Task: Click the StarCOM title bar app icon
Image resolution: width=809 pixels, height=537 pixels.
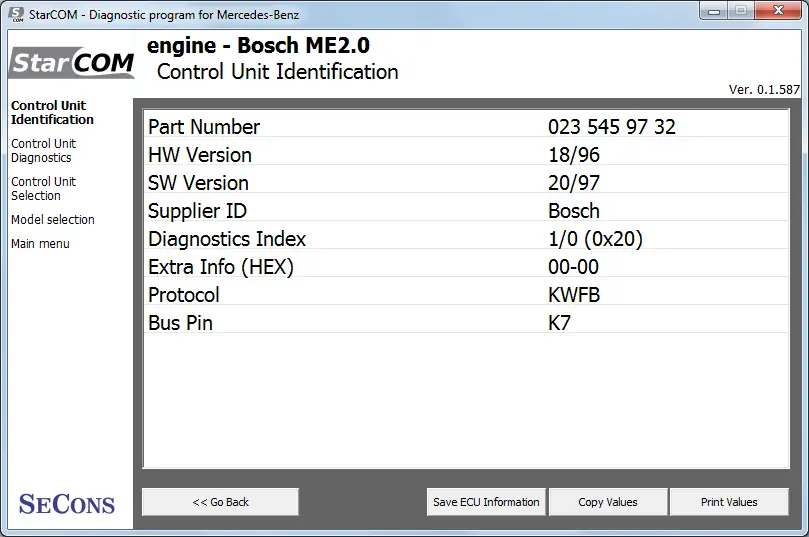Action: pyautogui.click(x=17, y=14)
